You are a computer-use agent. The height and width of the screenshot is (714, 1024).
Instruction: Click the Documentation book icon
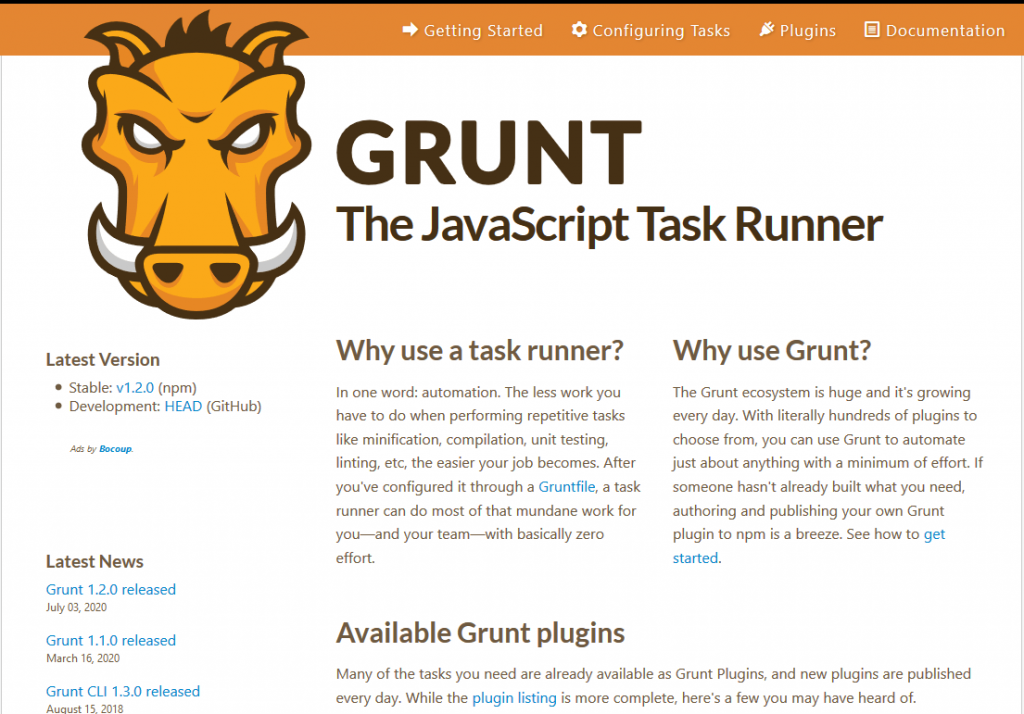tap(872, 29)
